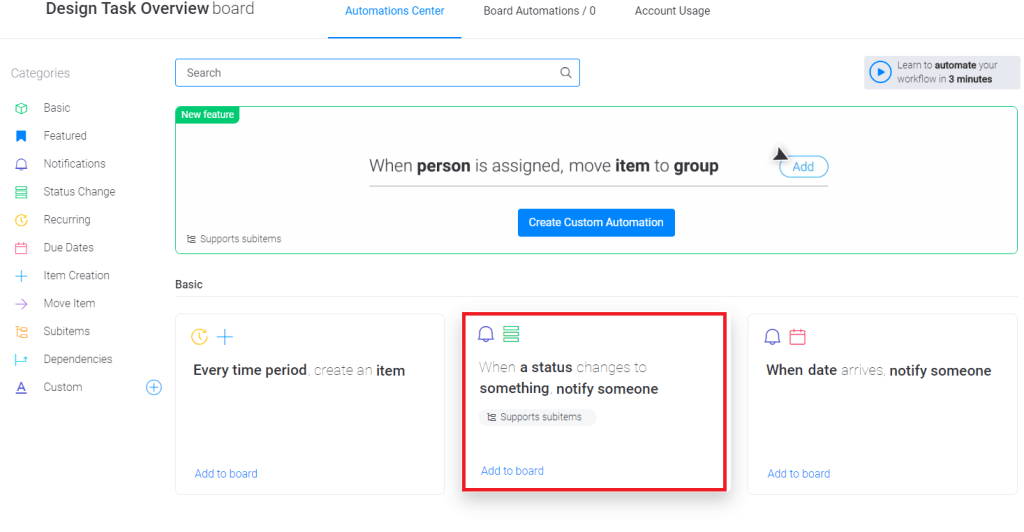
Task: Click the Subitems category icon
Action: click(21, 332)
